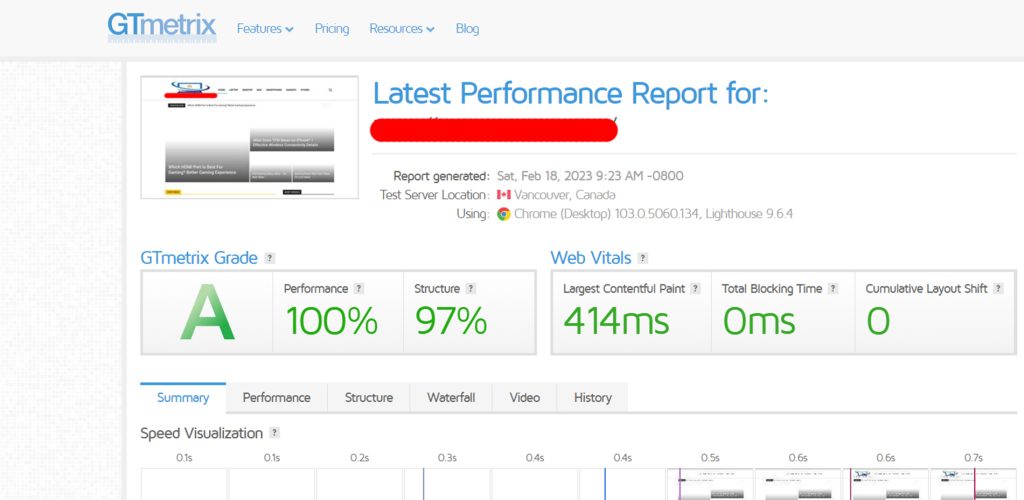Open the Features dropdown menu
Viewport: 1024px width, 500px height.
tap(265, 29)
